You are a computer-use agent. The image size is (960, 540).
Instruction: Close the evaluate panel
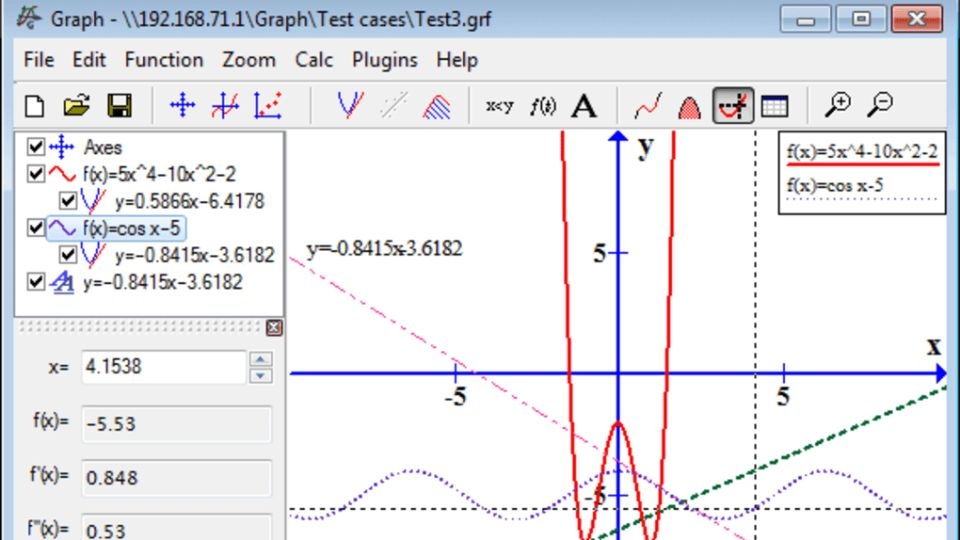point(274,328)
